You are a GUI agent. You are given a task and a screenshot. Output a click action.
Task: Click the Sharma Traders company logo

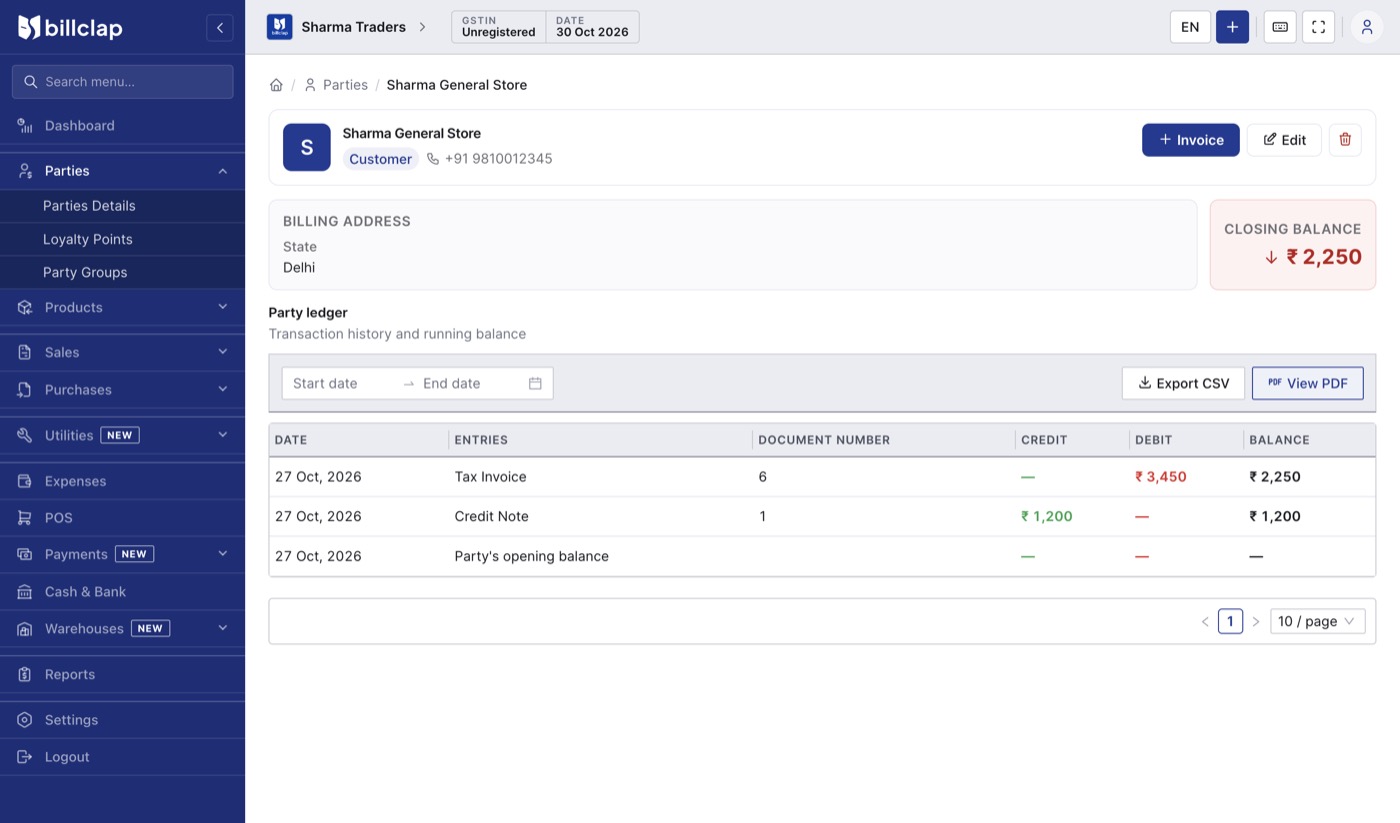279,27
